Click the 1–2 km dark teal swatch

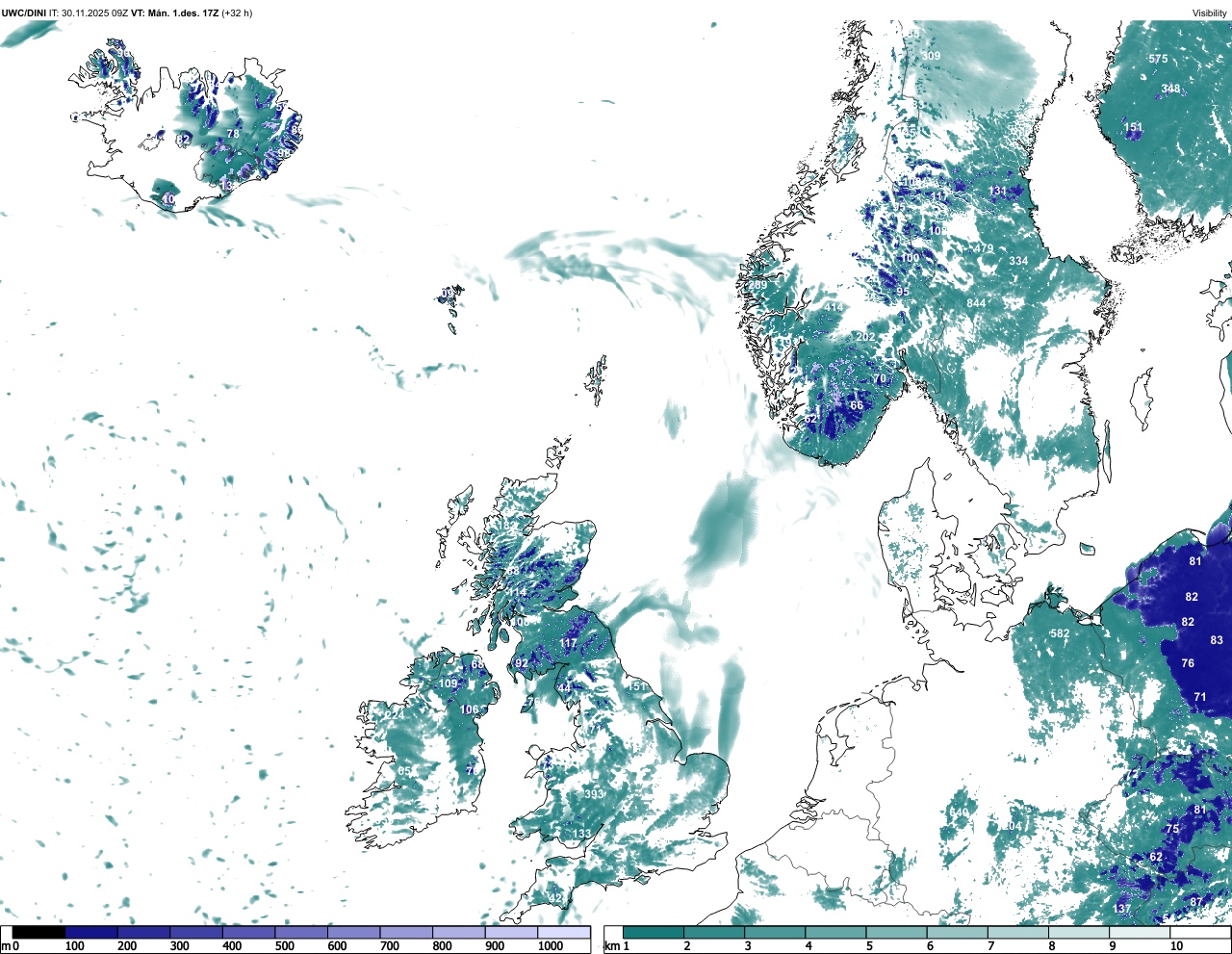(x=654, y=933)
